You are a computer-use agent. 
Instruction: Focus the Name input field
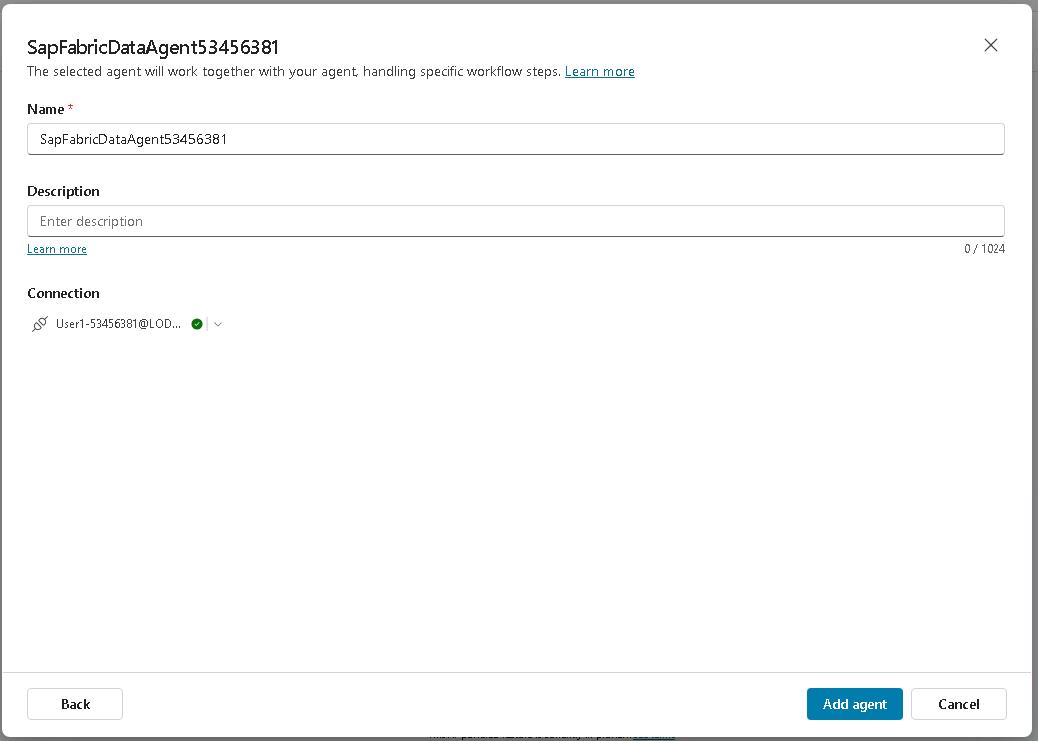pyautogui.click(x=515, y=139)
